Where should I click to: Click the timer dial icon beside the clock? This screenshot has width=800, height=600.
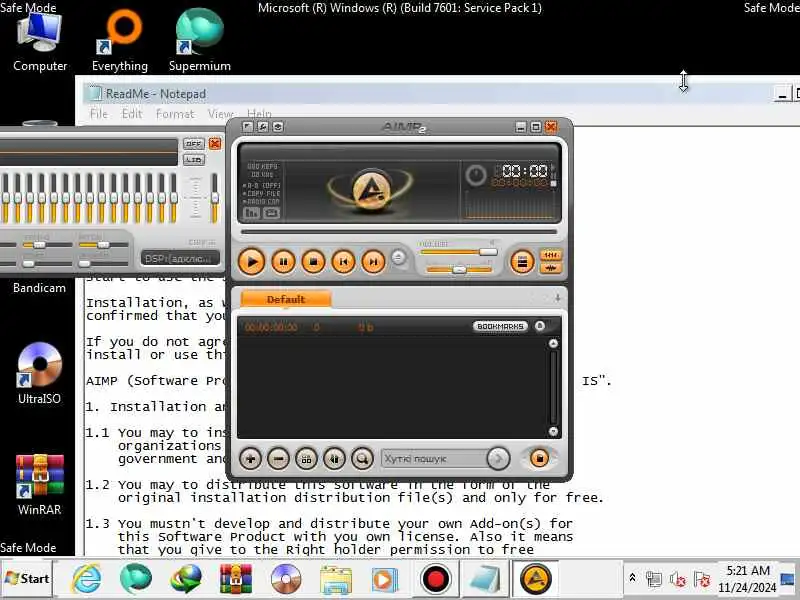476,175
